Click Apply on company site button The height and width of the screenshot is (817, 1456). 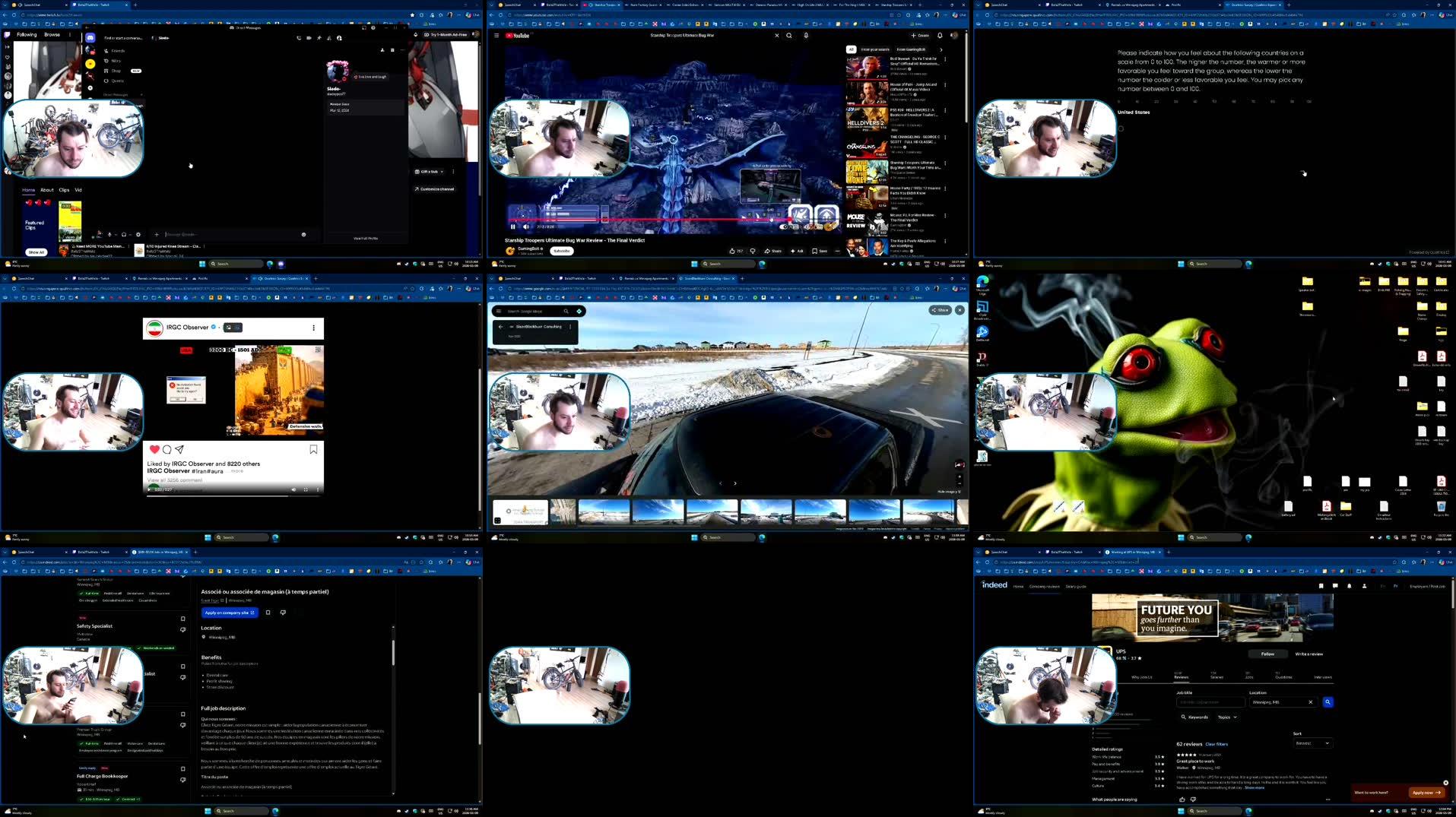230,613
